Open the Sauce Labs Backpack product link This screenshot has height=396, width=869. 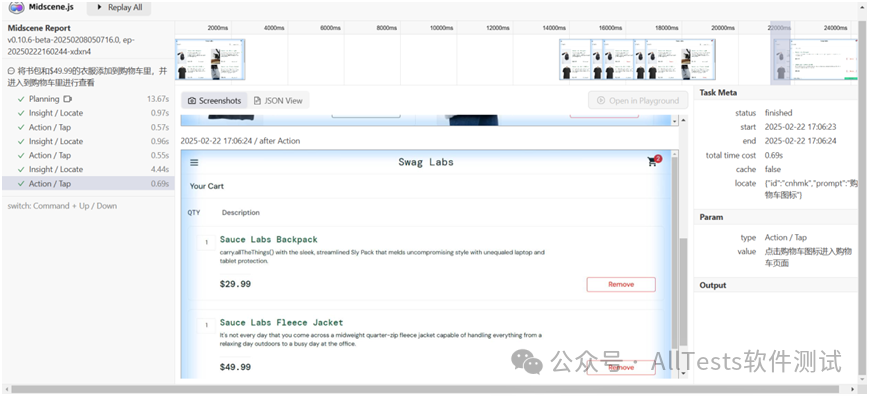268,239
